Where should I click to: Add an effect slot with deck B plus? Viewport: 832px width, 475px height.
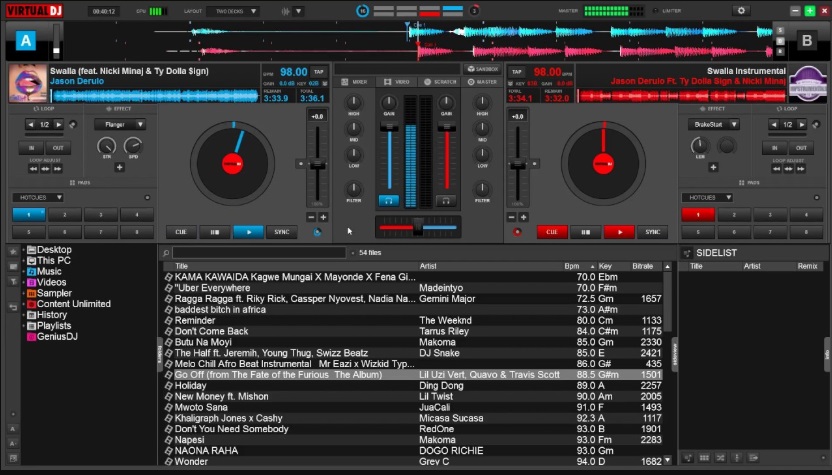(x=713, y=167)
